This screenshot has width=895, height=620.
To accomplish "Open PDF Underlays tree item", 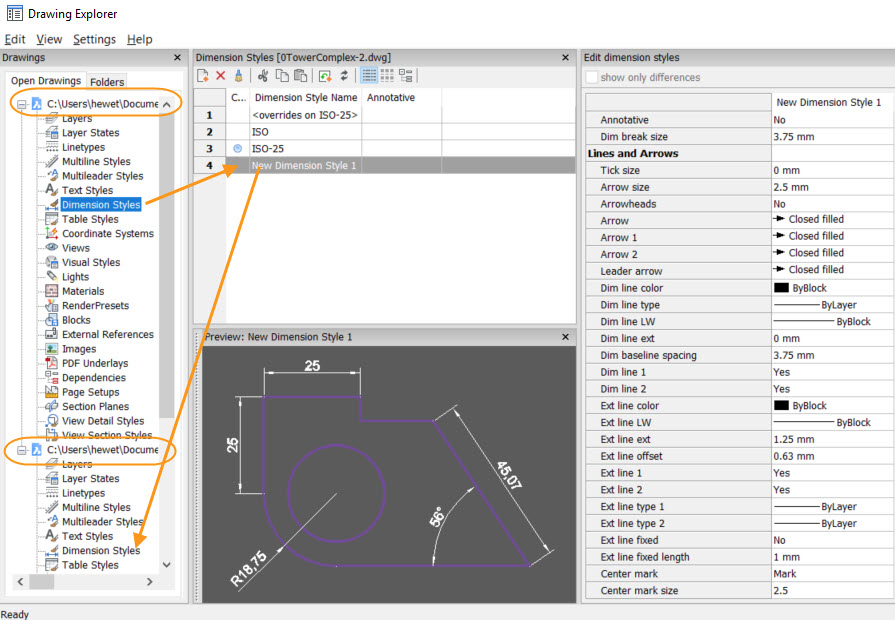I will tap(95, 363).
